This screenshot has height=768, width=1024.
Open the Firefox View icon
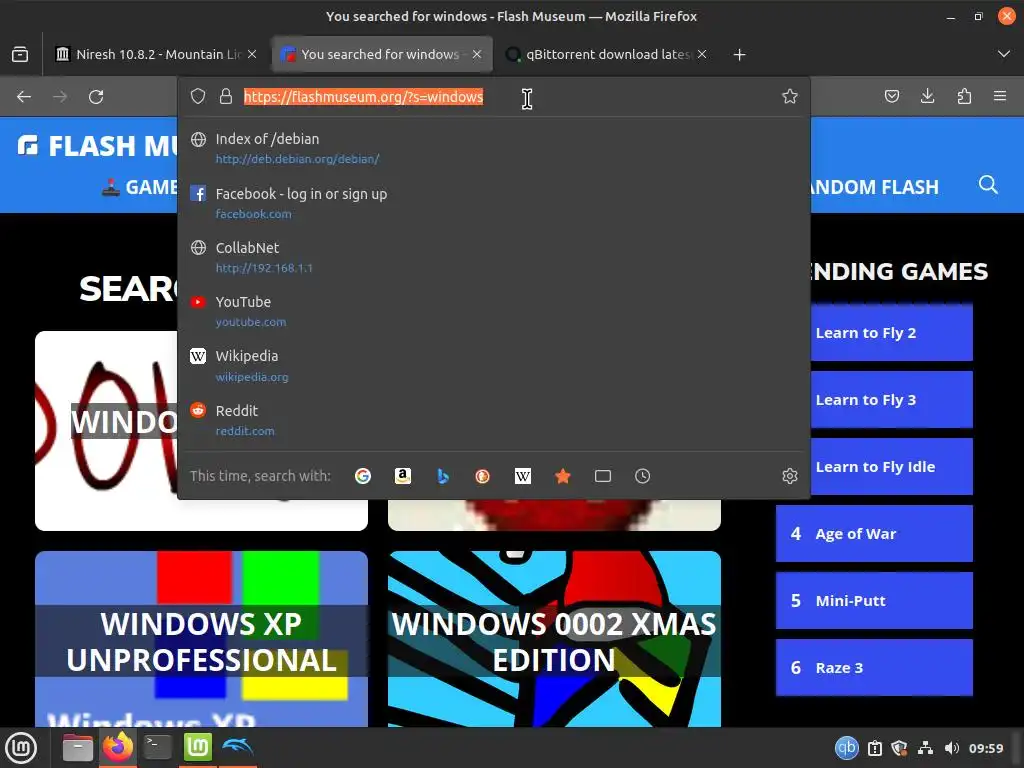click(20, 54)
